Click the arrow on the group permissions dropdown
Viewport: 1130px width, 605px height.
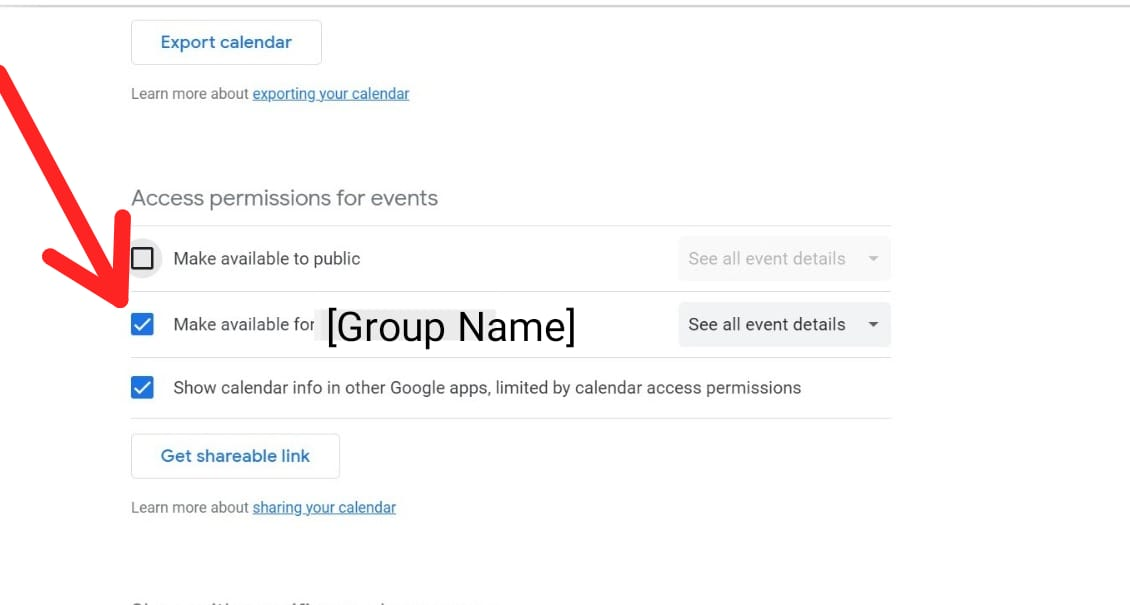point(873,324)
